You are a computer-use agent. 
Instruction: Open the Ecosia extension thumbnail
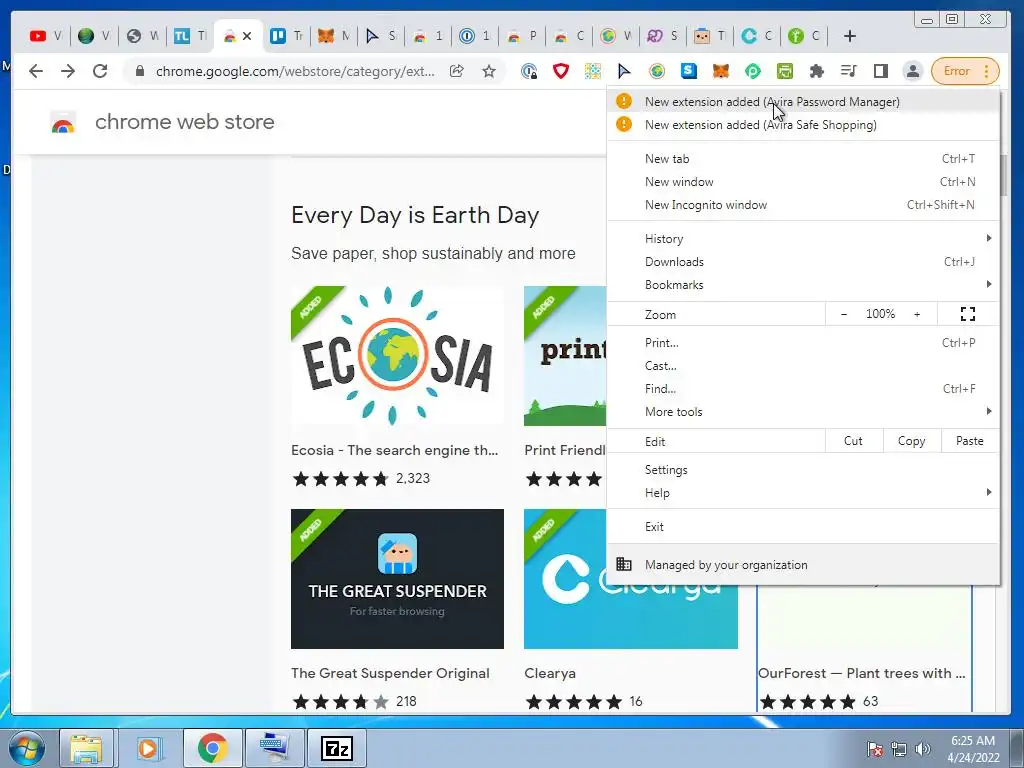[x=397, y=356]
